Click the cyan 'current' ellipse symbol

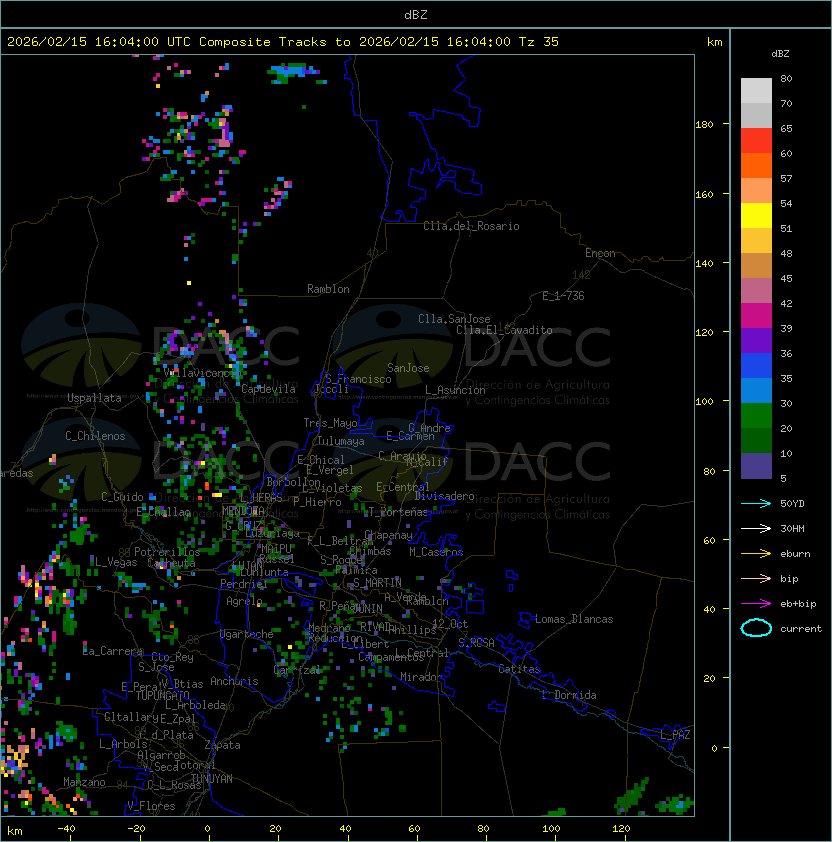pos(756,628)
